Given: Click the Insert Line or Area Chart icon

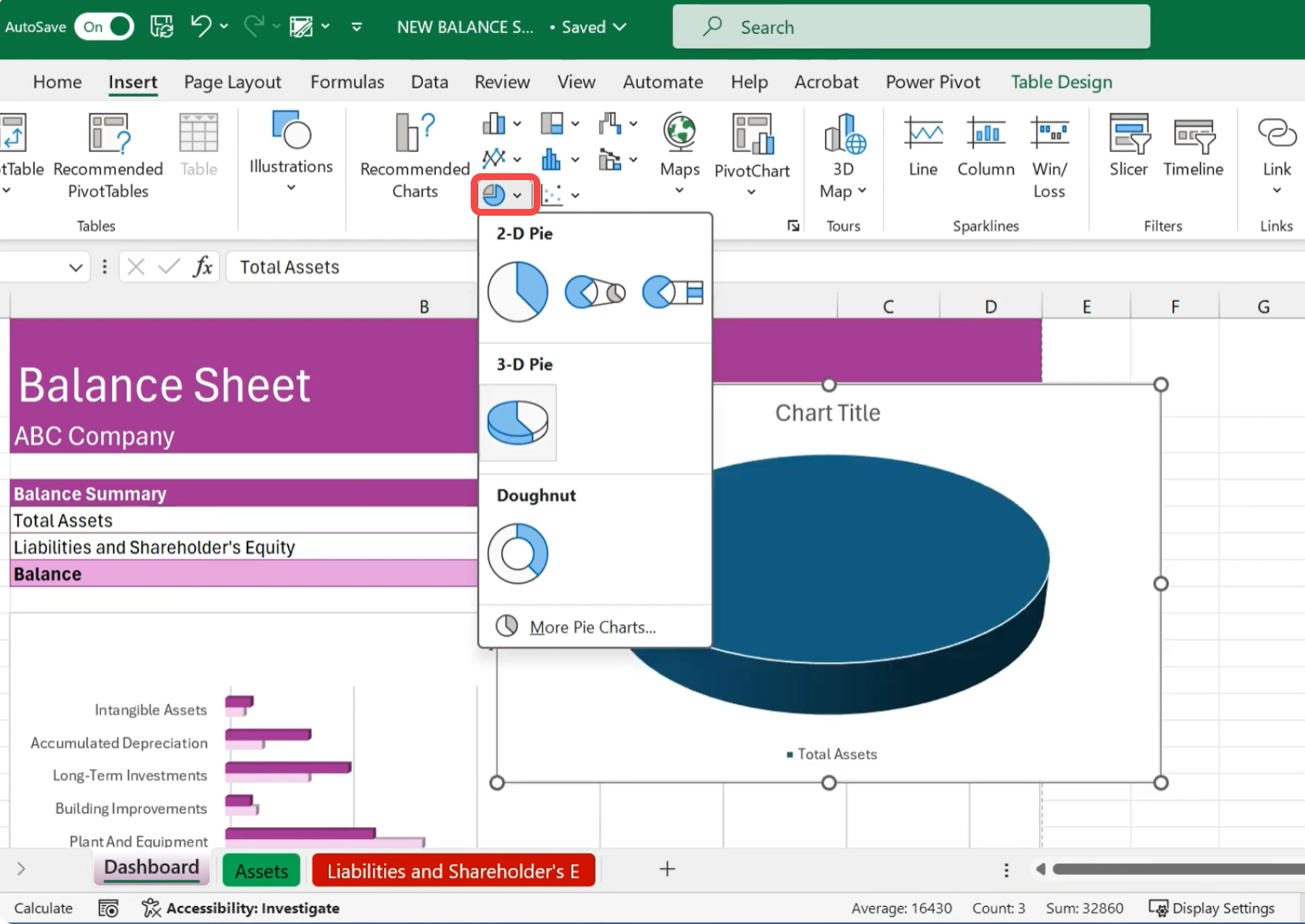Looking at the screenshot, I should coord(494,158).
